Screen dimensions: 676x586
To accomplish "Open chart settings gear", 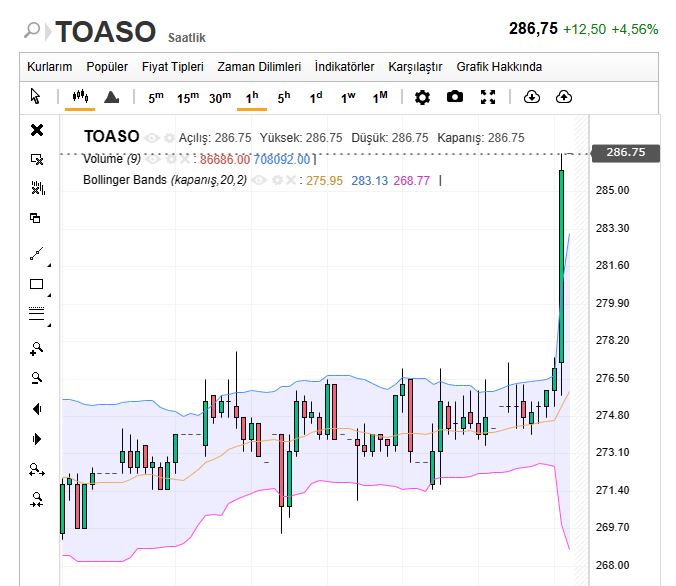I will (422, 97).
